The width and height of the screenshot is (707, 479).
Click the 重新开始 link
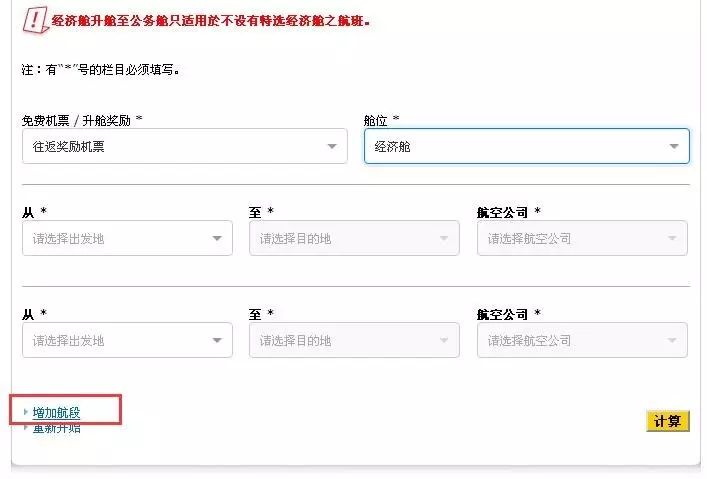pyautogui.click(x=56, y=428)
